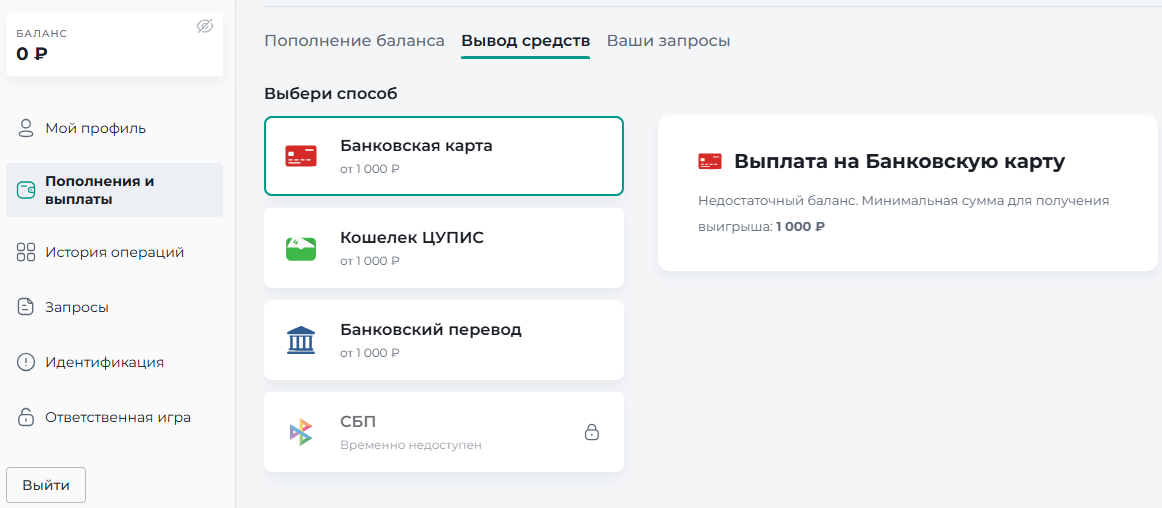Click the Мой профиль user icon
Image resolution: width=1162 pixels, height=508 pixels.
[x=26, y=128]
